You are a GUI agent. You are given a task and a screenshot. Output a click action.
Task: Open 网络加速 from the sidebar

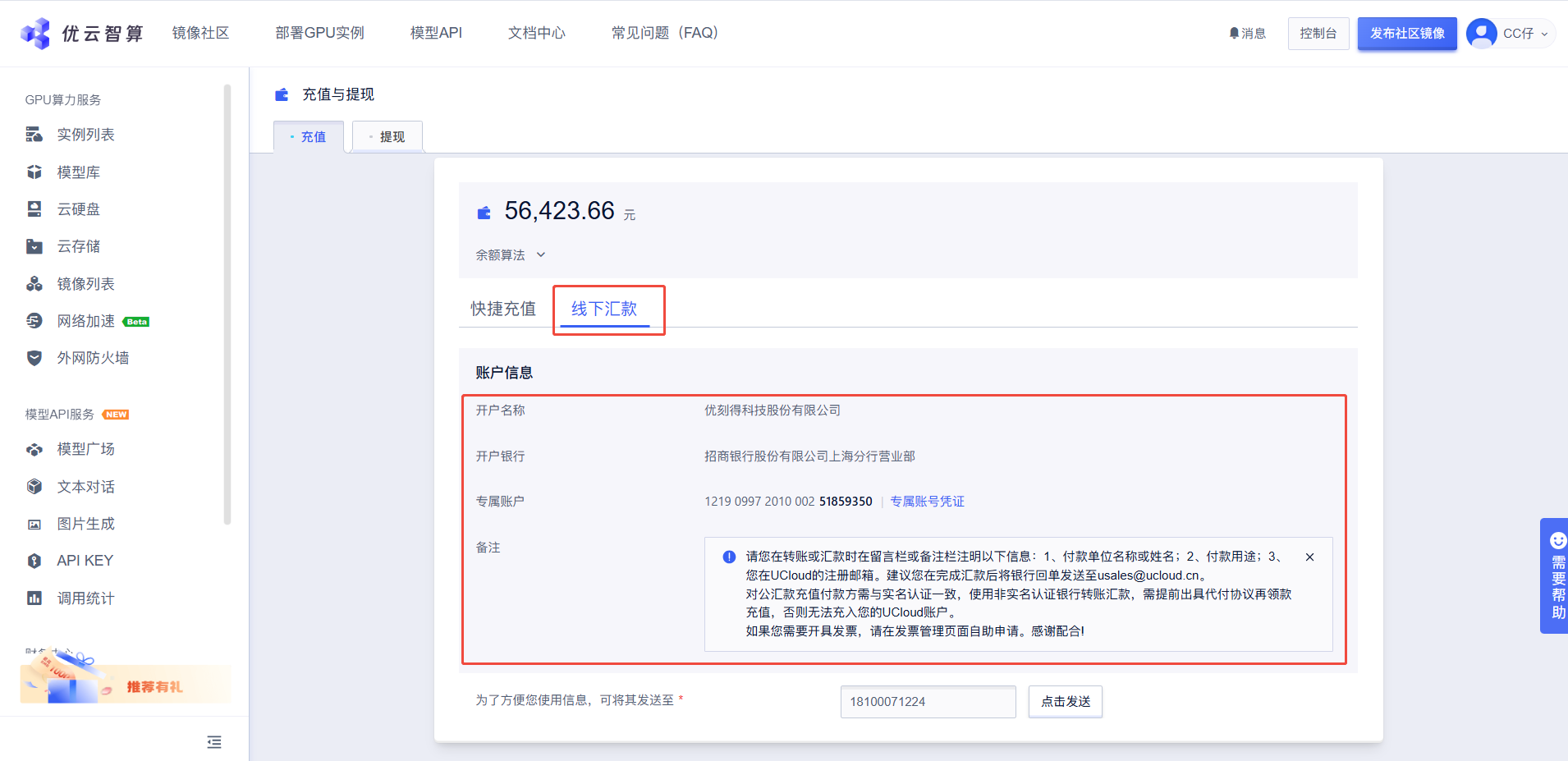(x=85, y=321)
